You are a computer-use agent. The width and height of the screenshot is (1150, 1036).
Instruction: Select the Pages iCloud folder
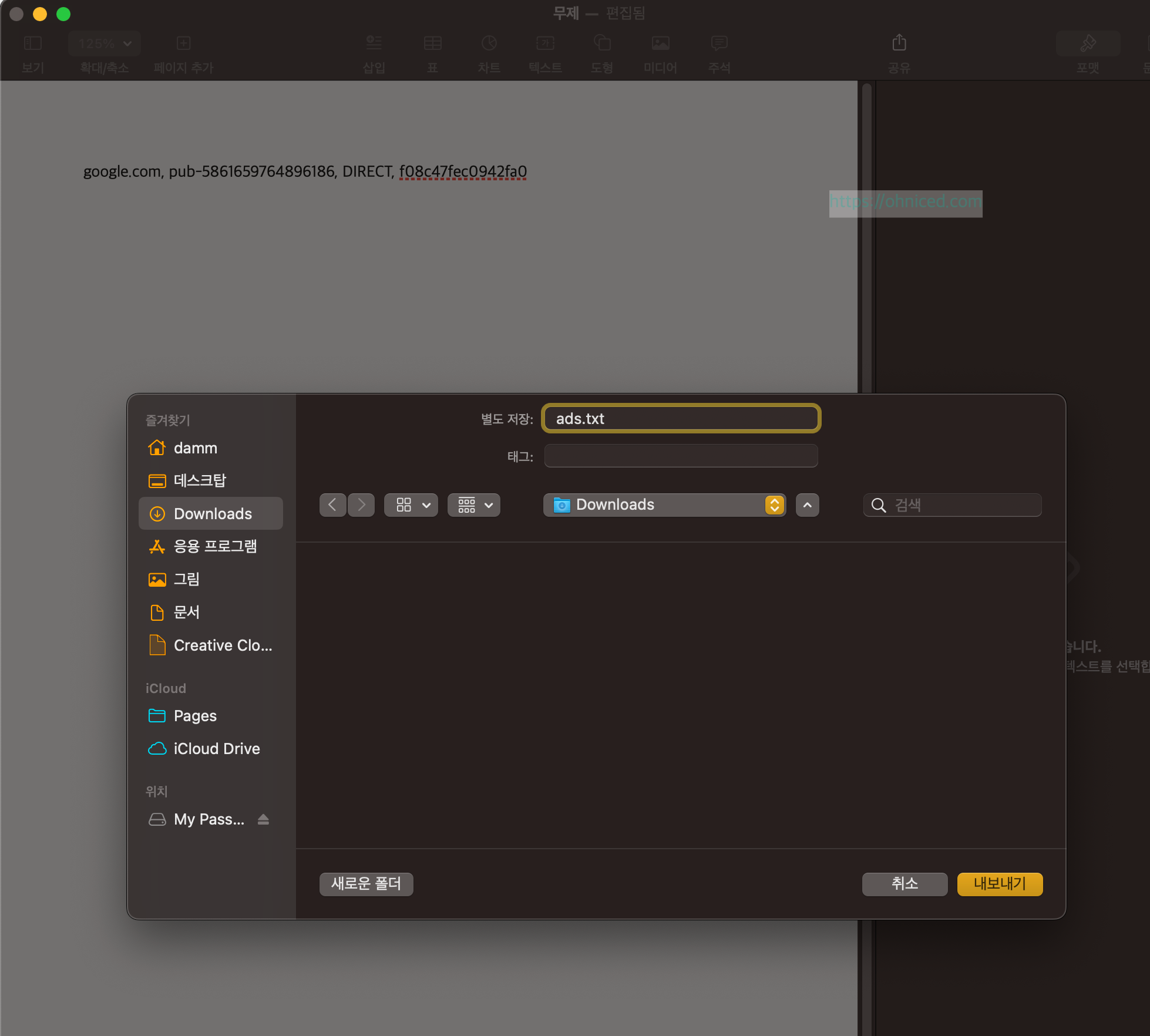[x=195, y=716]
